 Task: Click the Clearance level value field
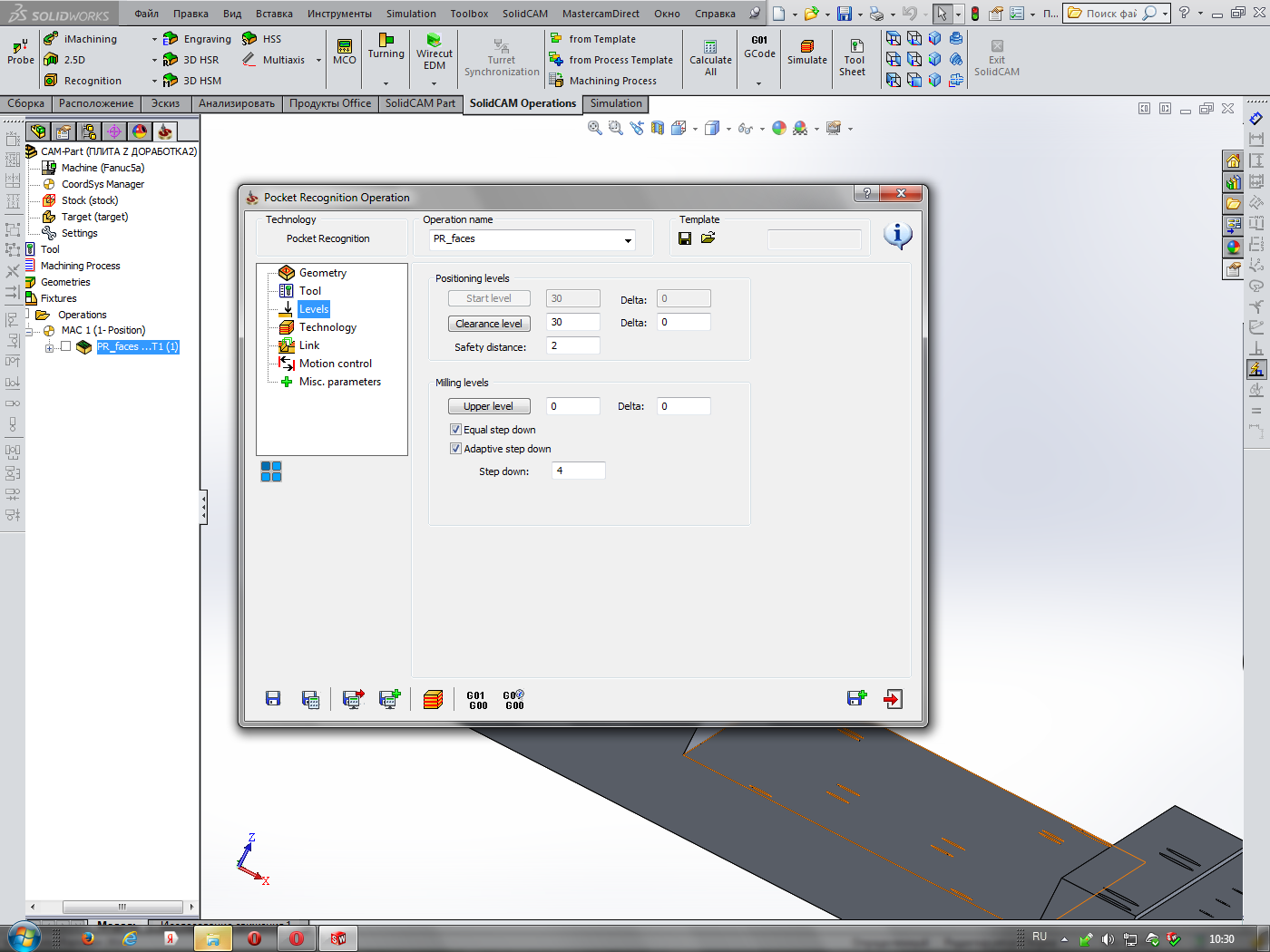click(573, 322)
